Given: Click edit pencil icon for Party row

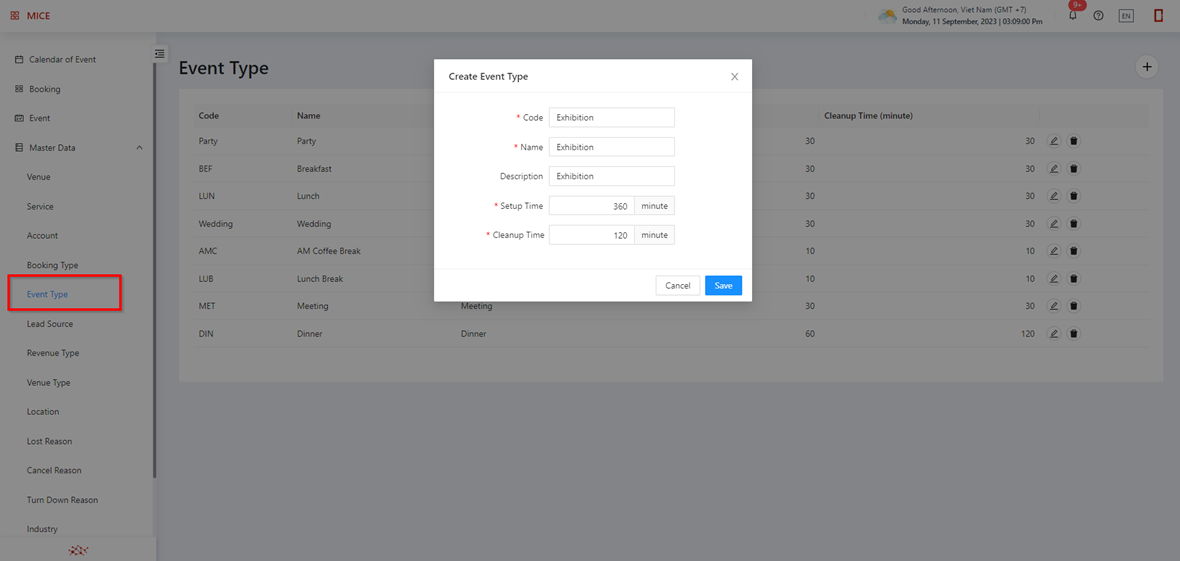Looking at the screenshot, I should click(x=1054, y=141).
